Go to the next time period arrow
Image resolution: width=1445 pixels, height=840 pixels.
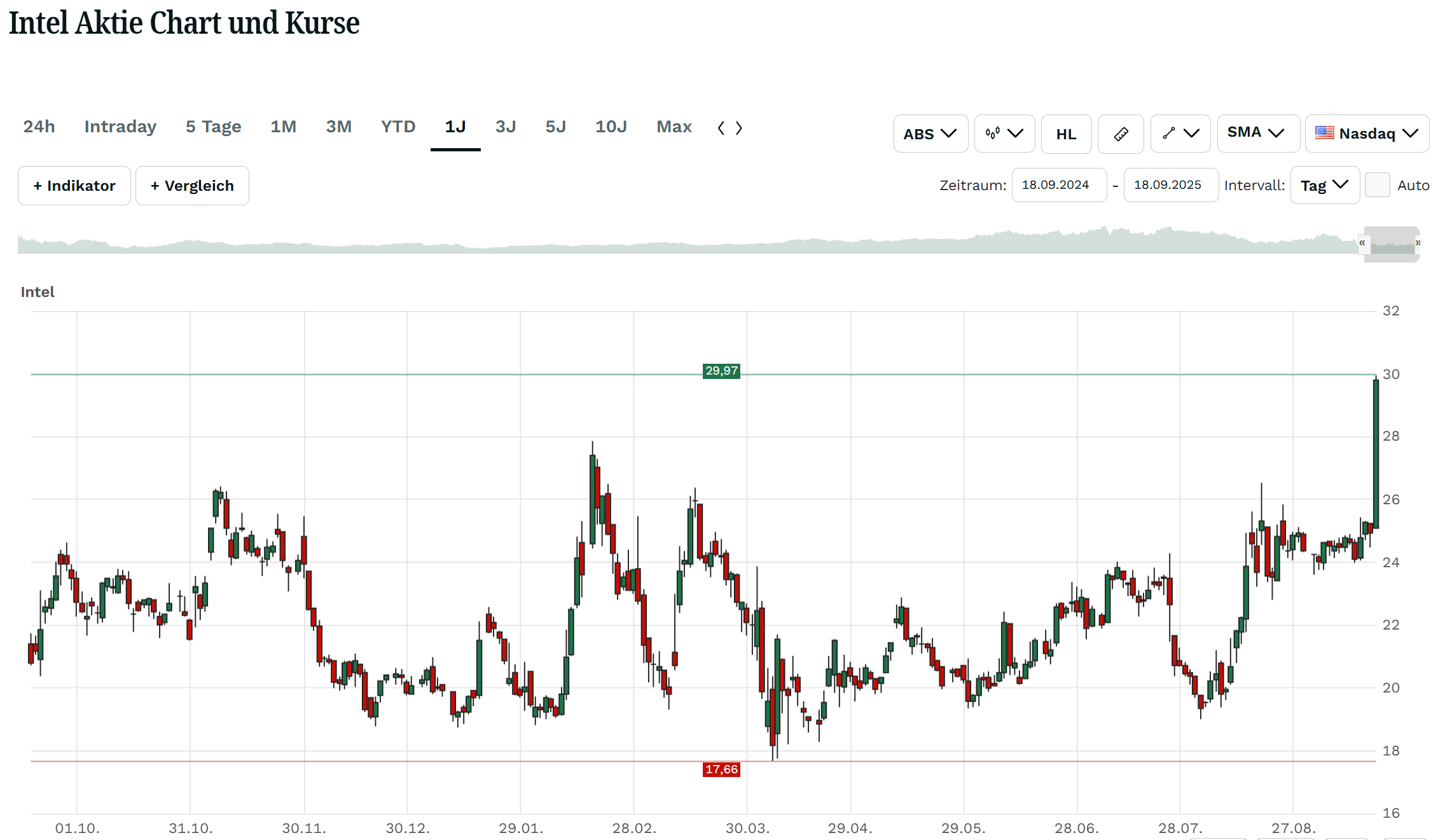[738, 128]
